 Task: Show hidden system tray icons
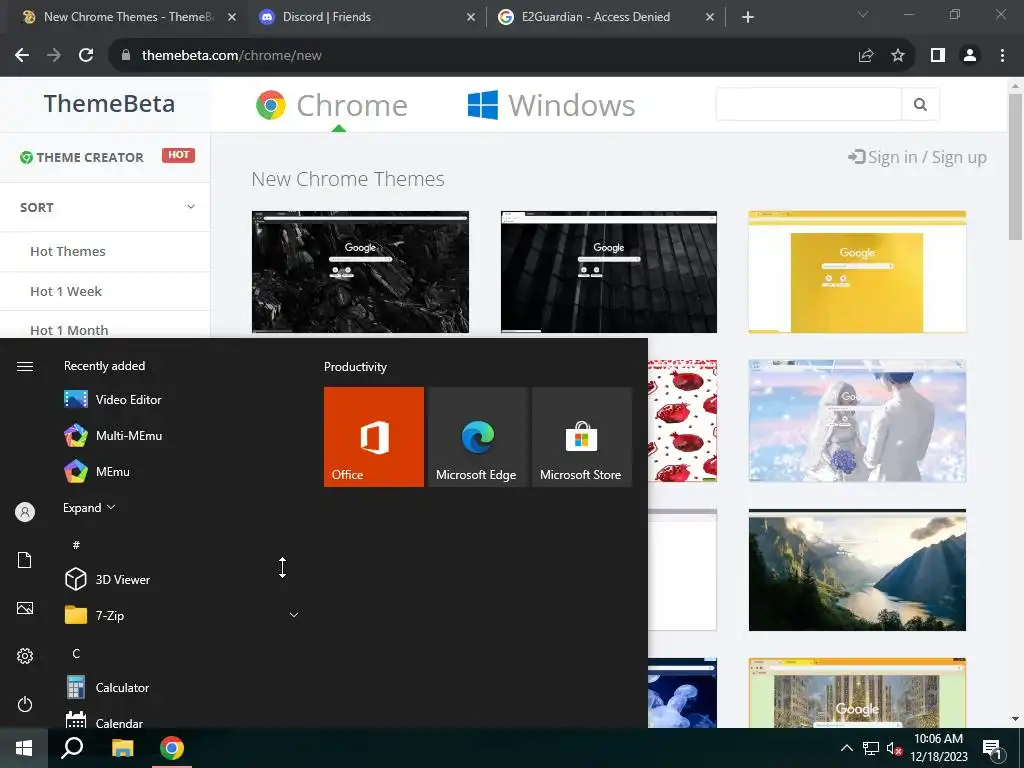click(x=846, y=748)
